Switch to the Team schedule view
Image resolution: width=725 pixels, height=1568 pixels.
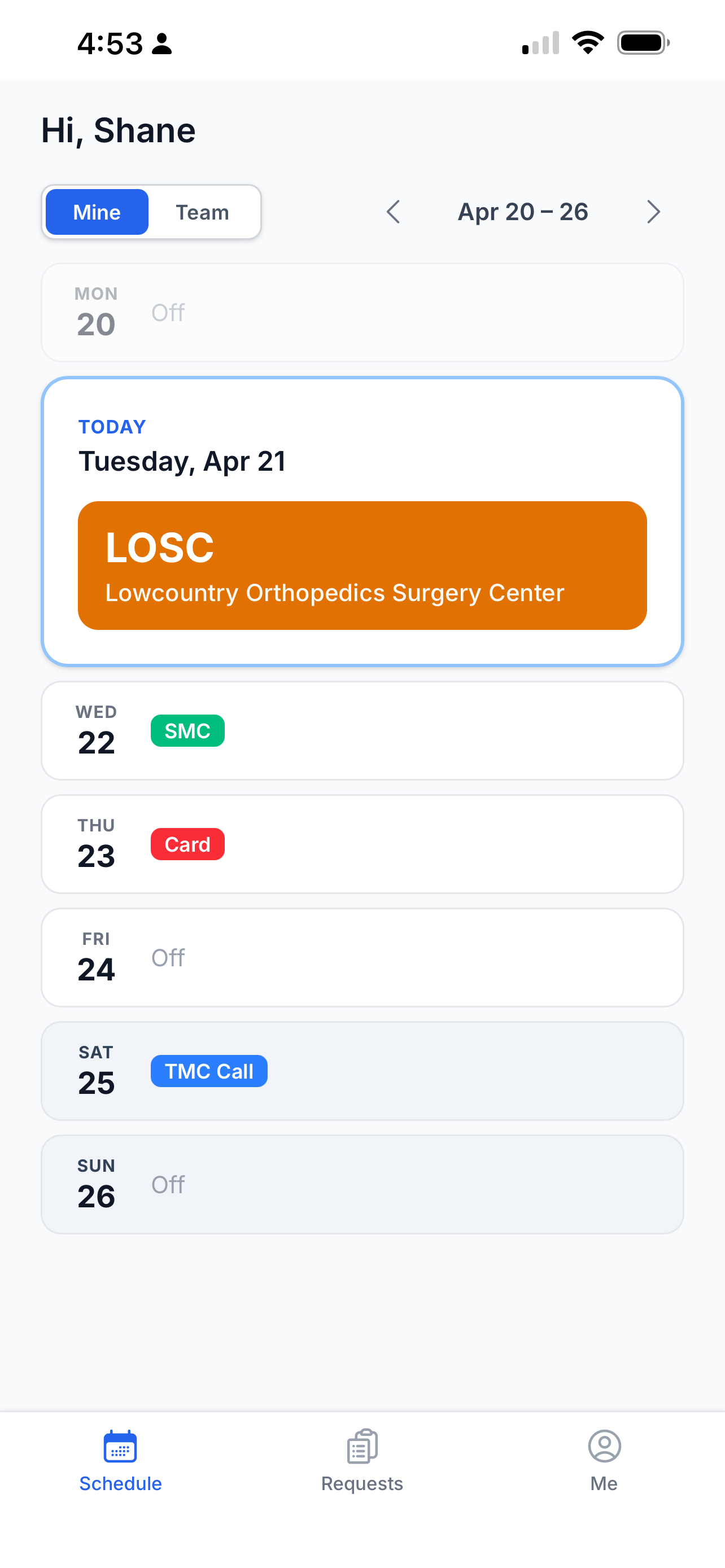[202, 212]
